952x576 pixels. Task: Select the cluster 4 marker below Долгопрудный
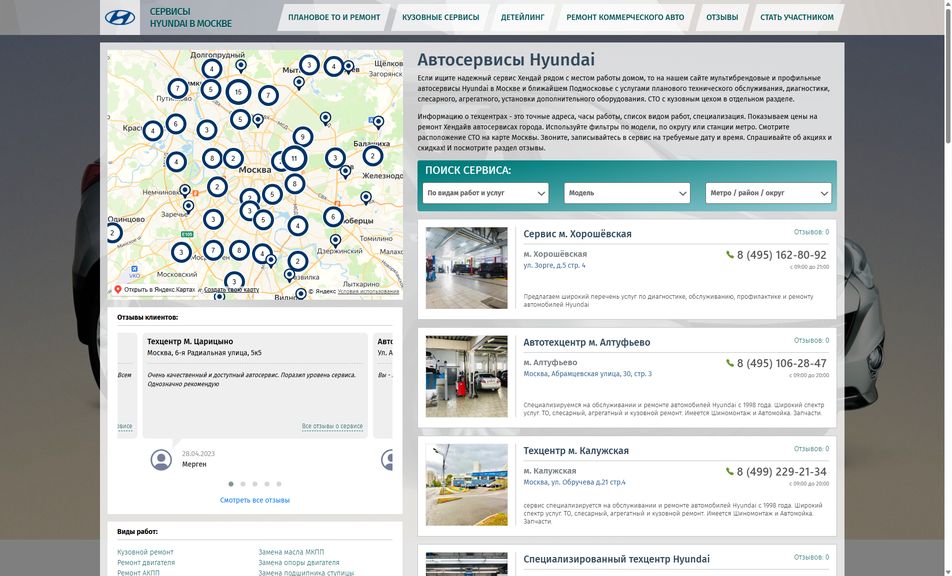(212, 69)
